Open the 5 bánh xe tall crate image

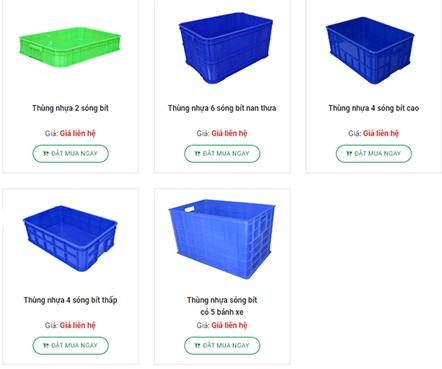coord(222,239)
